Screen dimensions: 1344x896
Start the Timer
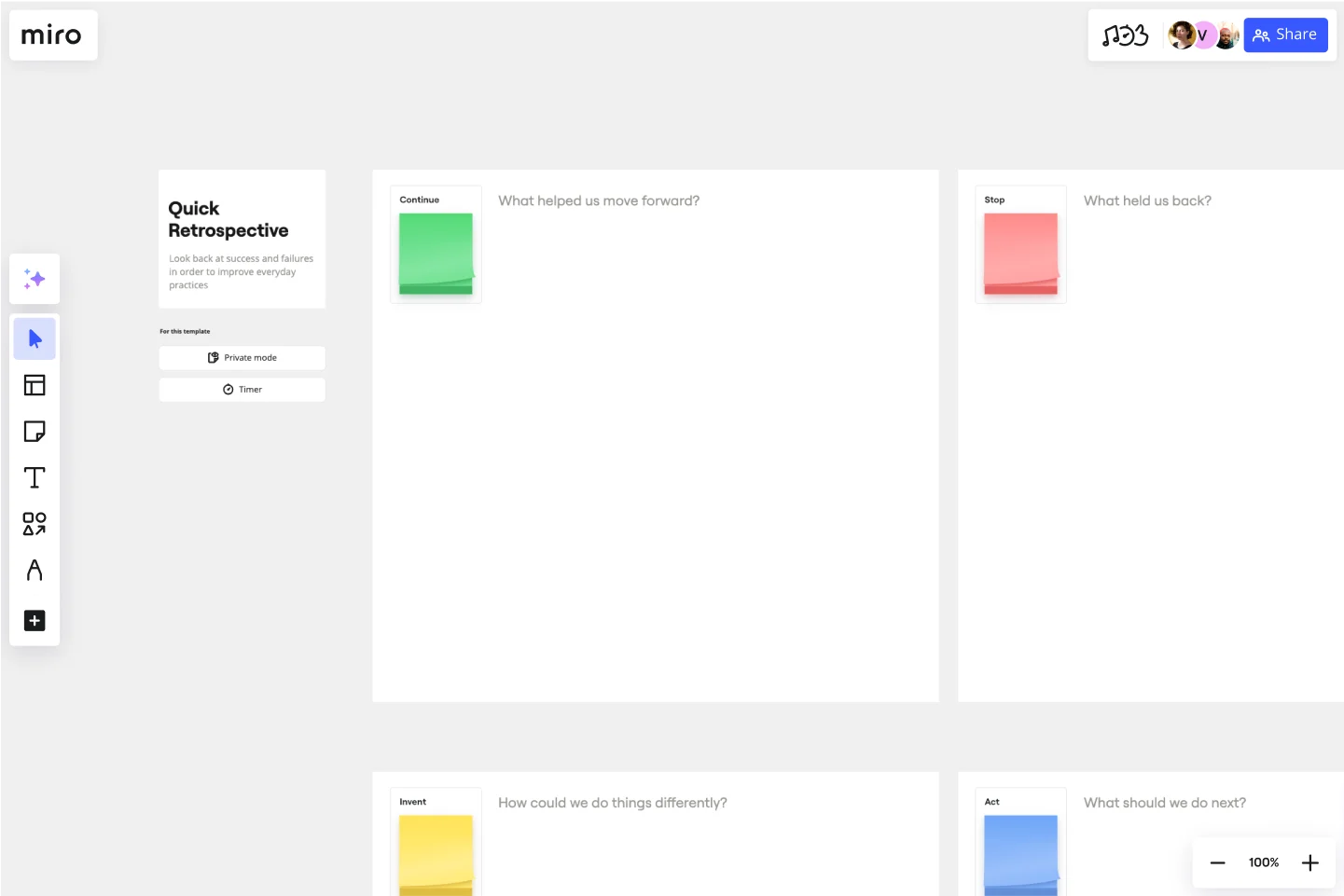[x=242, y=390]
